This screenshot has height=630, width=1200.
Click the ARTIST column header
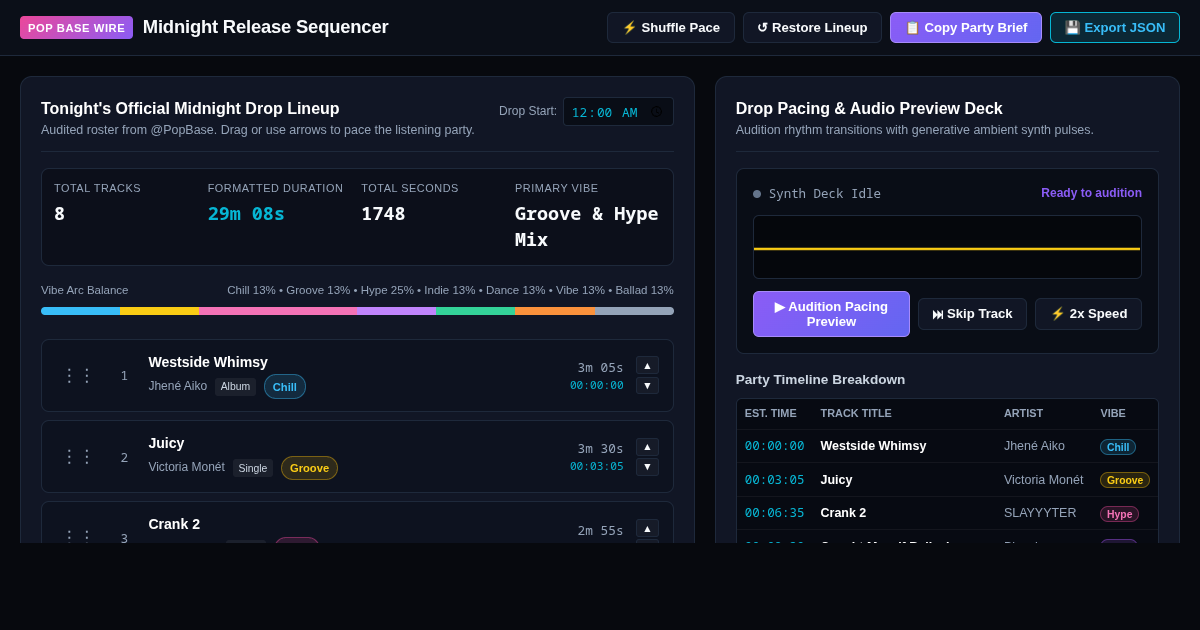1023,413
